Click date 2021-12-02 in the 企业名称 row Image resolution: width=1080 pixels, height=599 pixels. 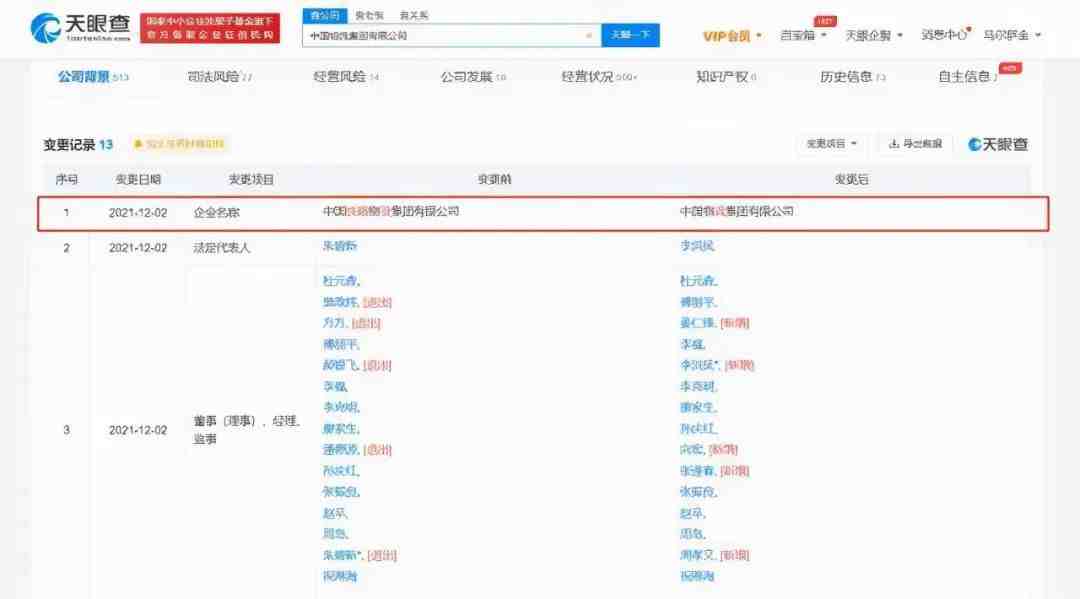[138, 213]
